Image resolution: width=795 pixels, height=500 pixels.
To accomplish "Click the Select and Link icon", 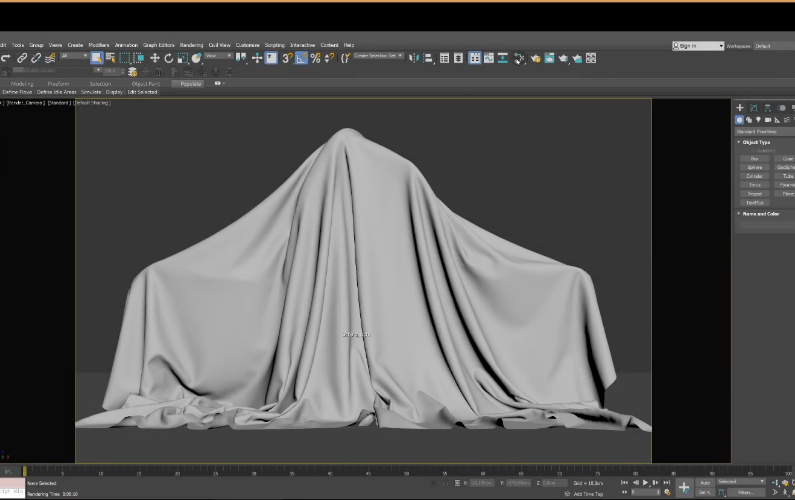I will coord(23,58).
